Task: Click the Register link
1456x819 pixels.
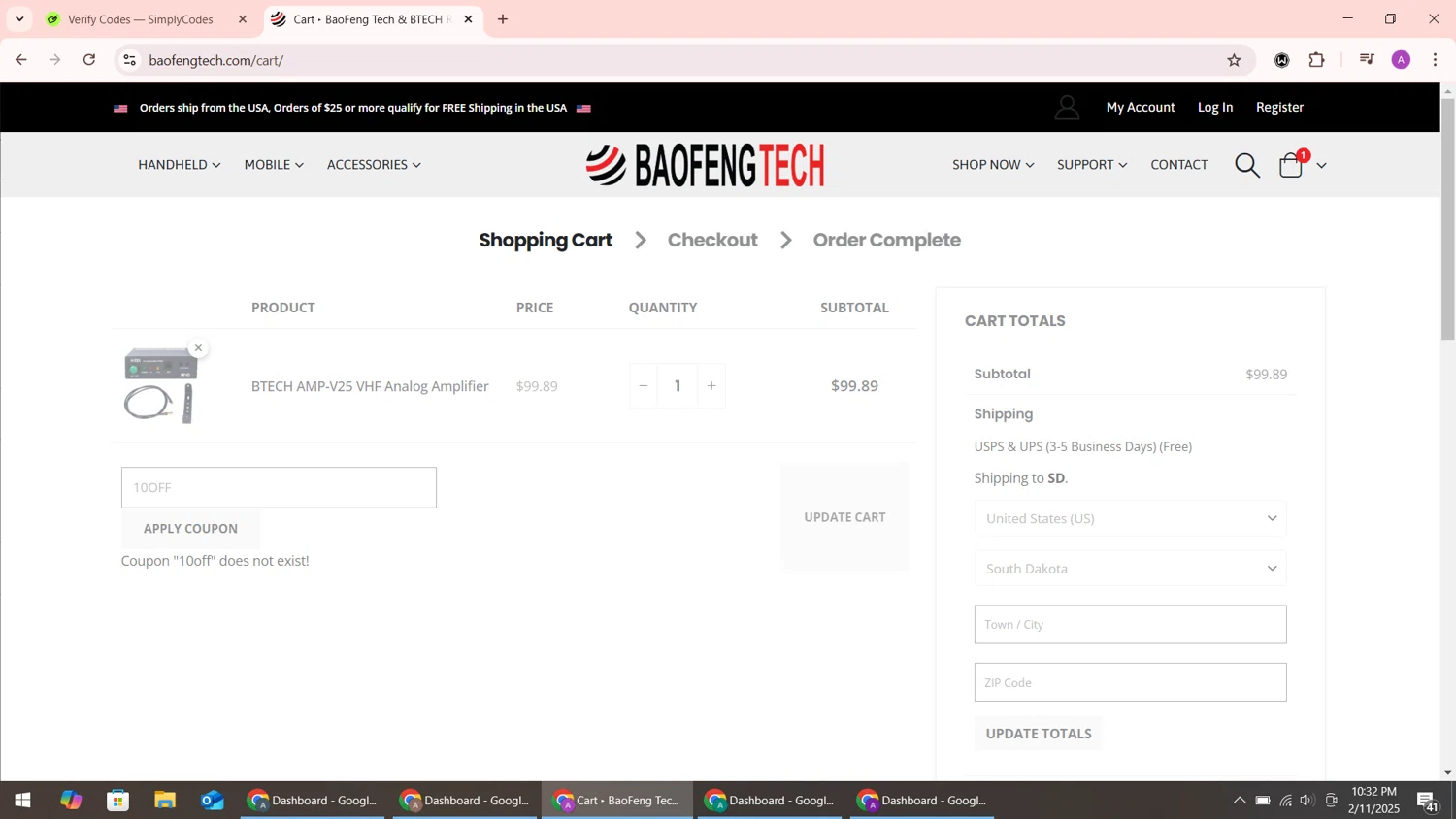Action: click(x=1279, y=108)
